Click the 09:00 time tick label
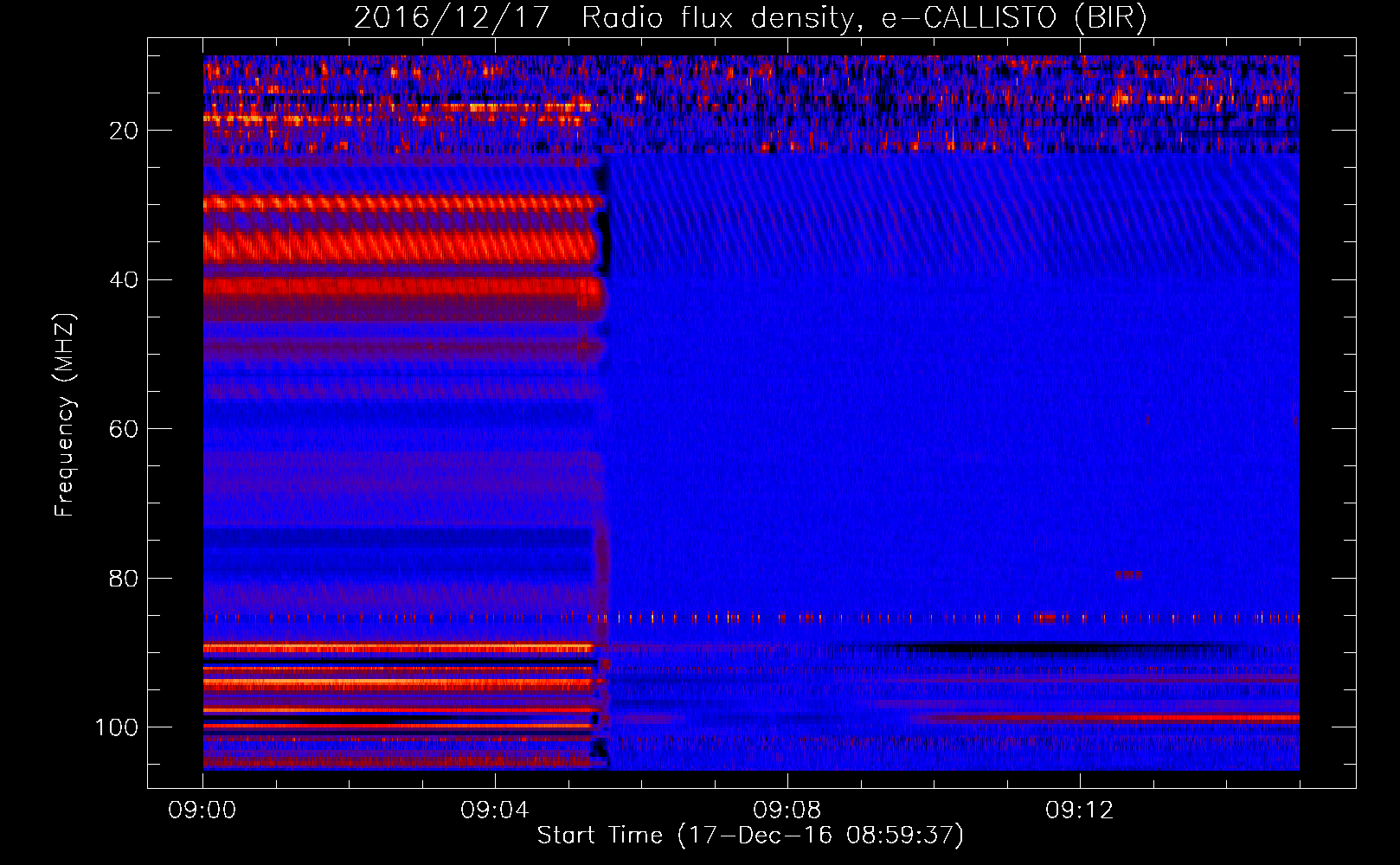1400x865 pixels. point(202,810)
